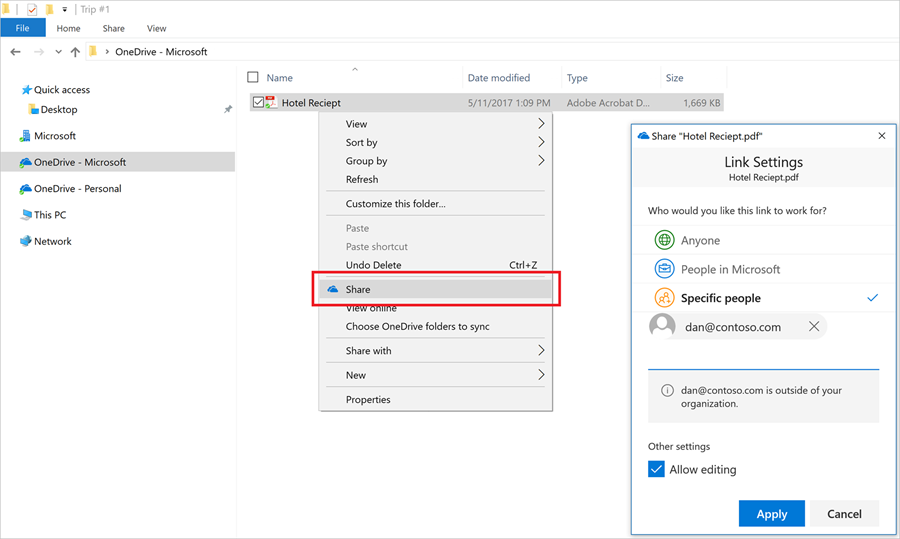
Task: Click the Specific people icon
Action: tap(664, 298)
